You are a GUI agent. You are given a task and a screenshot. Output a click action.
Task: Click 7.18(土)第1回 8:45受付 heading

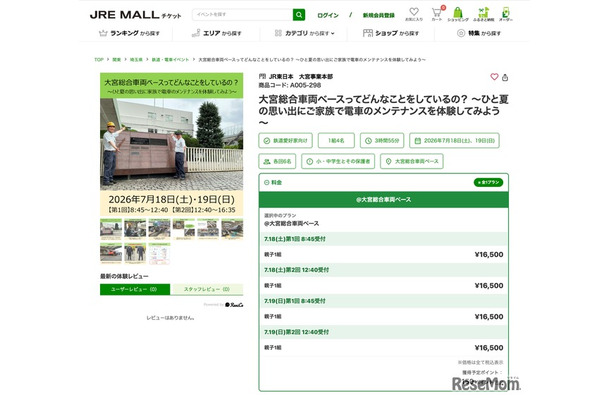(x=295, y=239)
